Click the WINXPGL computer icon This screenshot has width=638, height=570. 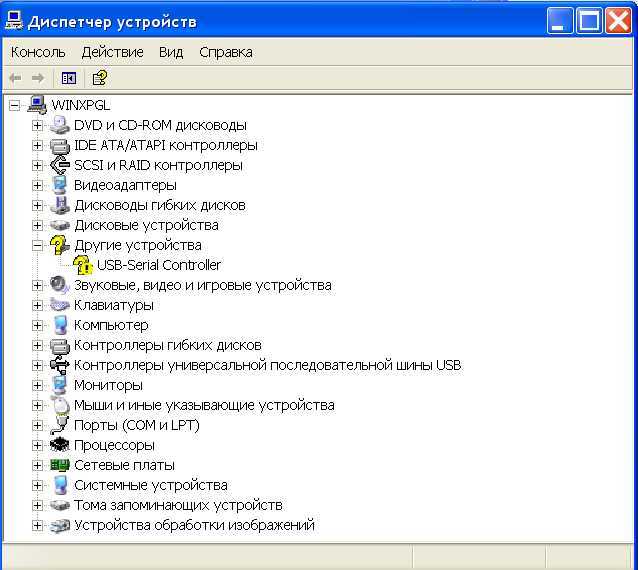37,105
